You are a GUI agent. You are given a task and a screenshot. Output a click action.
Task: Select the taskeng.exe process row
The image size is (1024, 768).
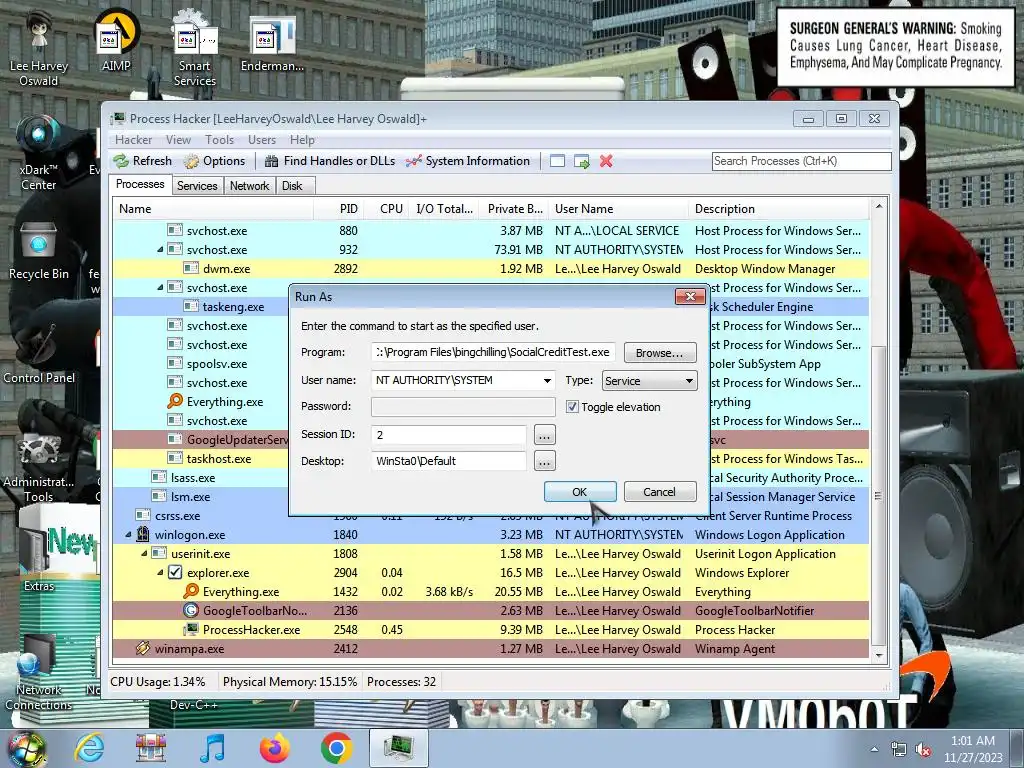point(490,306)
